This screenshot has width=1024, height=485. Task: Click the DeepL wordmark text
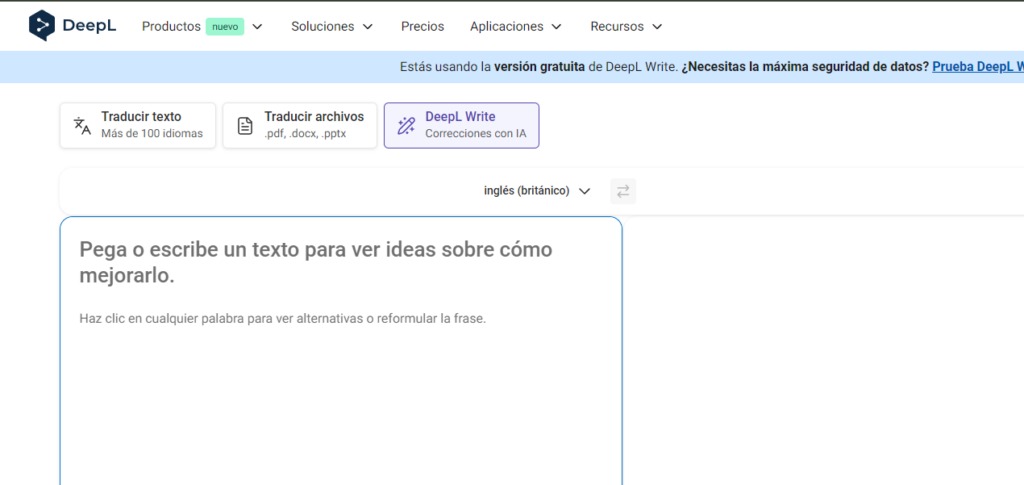click(90, 26)
